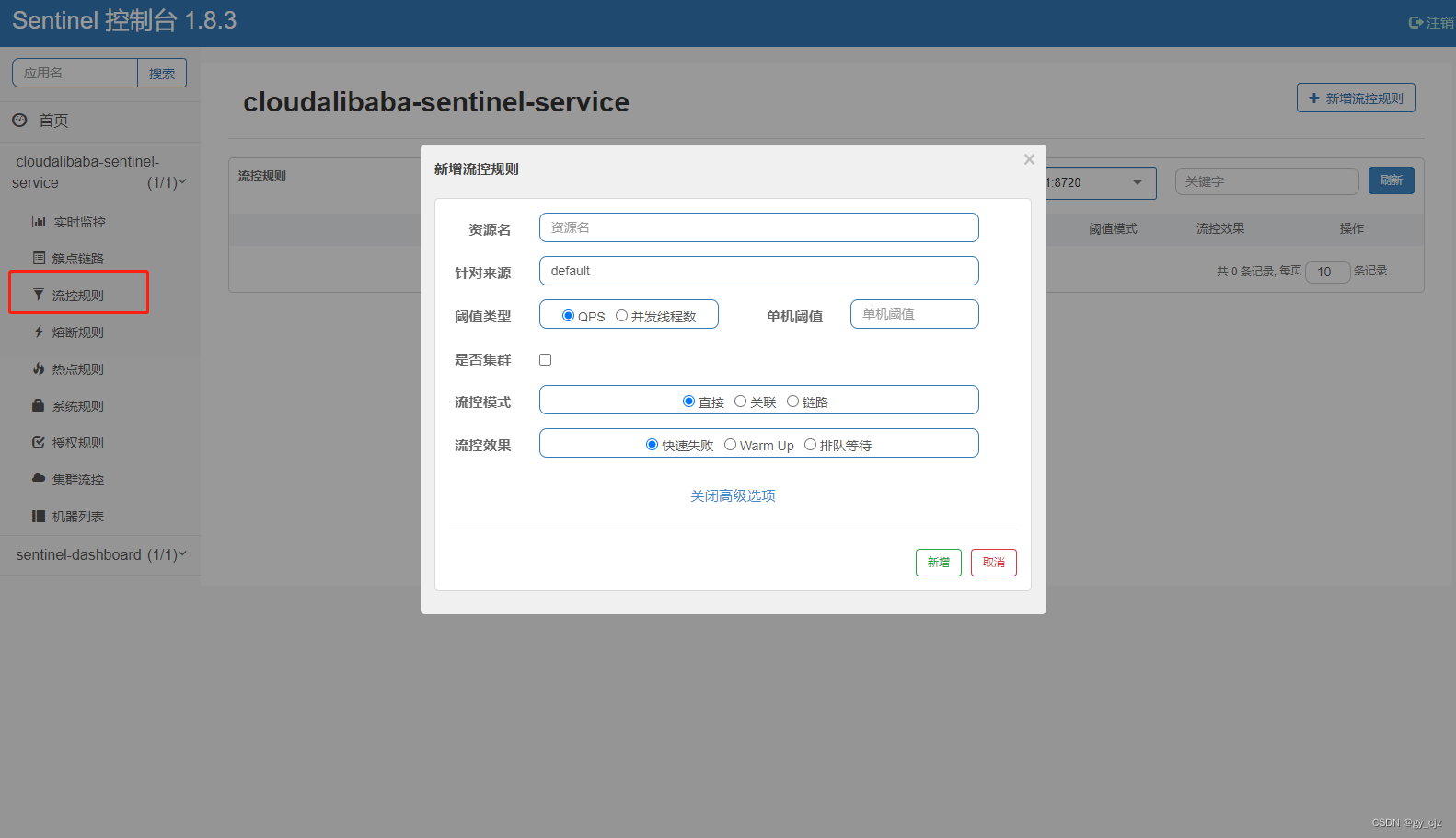This screenshot has width=1456, height=838.
Task: Focus the 关键字 filter field
Action: [x=1267, y=181]
